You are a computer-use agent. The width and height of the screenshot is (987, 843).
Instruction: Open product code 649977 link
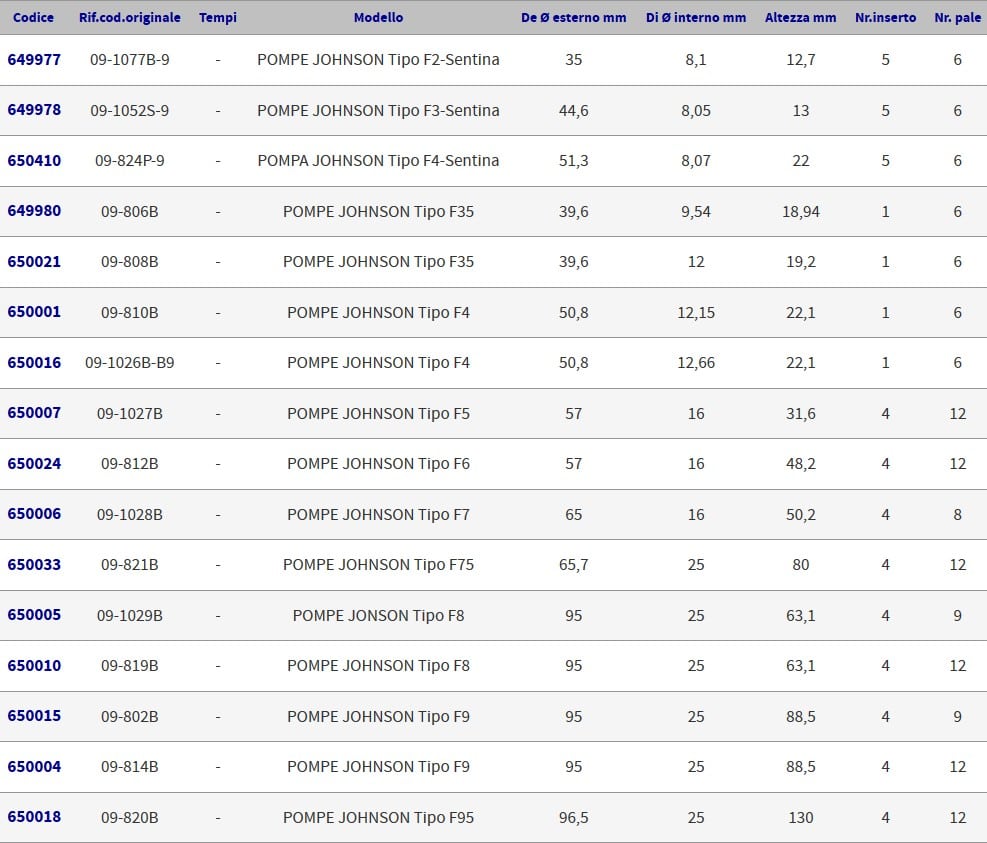(34, 60)
